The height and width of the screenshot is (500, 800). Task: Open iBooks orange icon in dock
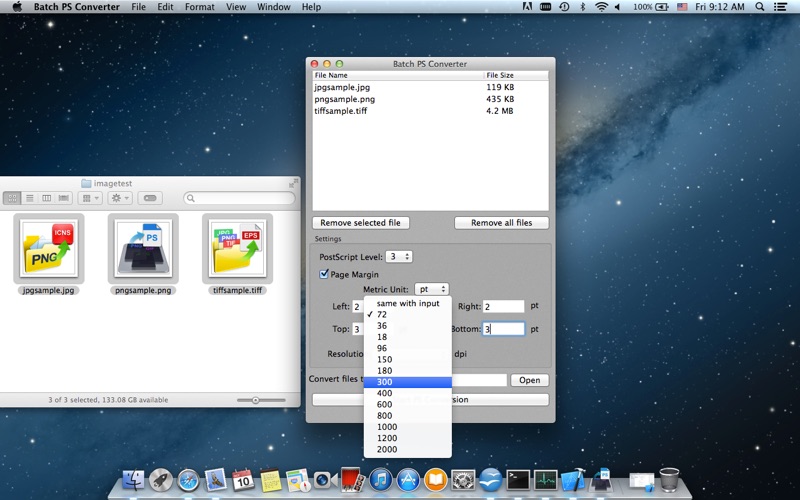pos(436,480)
